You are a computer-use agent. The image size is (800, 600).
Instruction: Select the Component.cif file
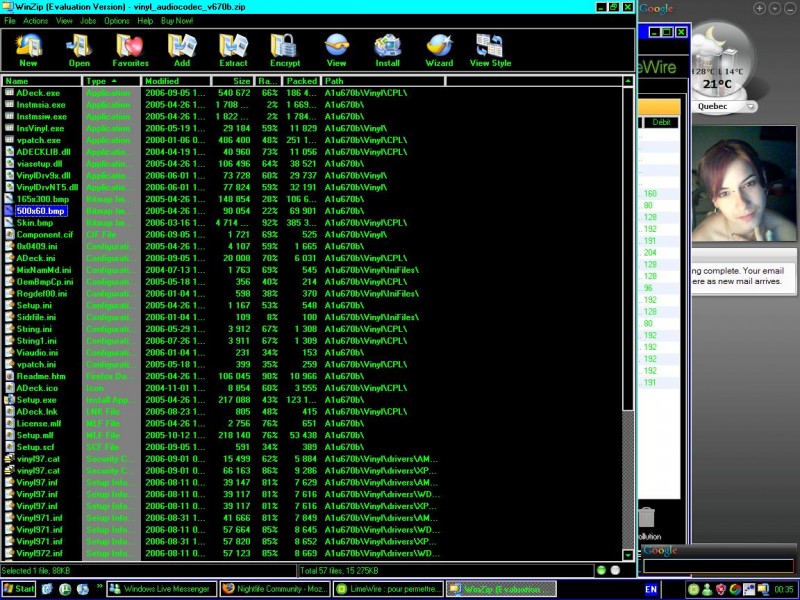[x=45, y=235]
